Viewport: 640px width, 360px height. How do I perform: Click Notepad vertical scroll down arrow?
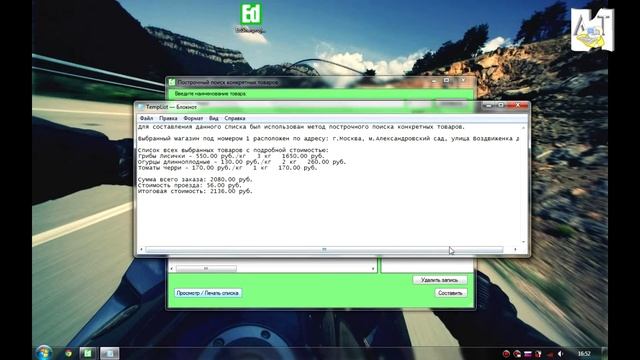[523, 242]
